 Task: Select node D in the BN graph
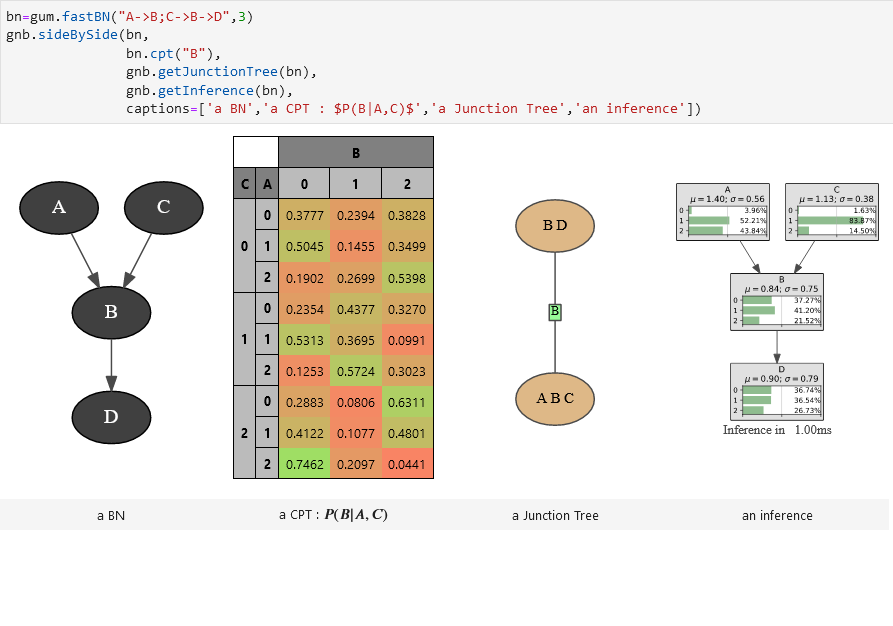(110, 416)
